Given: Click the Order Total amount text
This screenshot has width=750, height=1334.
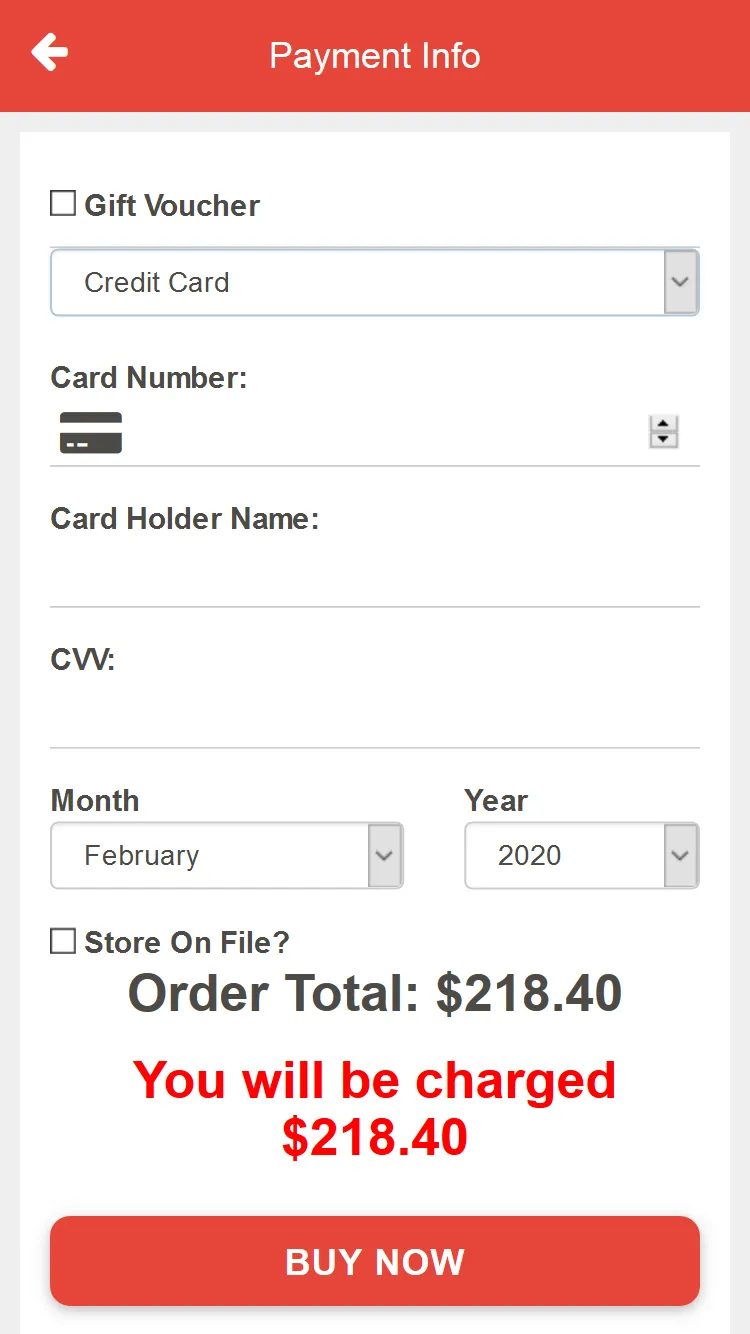Looking at the screenshot, I should (x=375, y=993).
